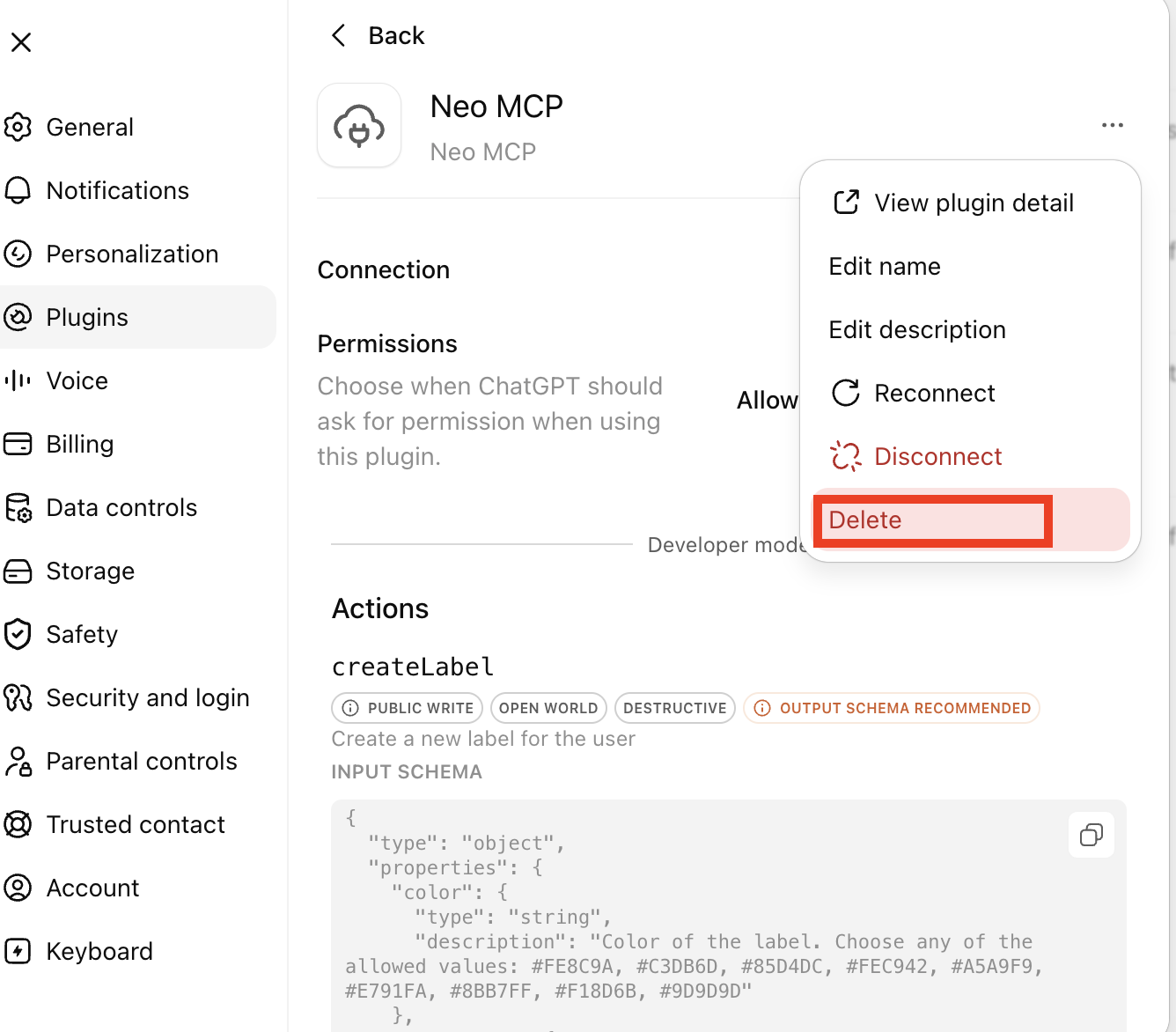Close the settings panel with the X icon
Viewport: 1176px width, 1032px height.
coord(21,41)
